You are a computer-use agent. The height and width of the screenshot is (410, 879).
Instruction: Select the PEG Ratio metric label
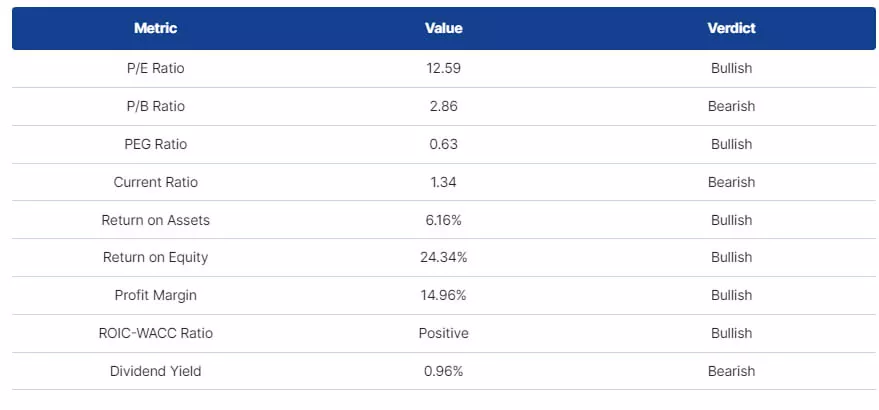(x=155, y=144)
